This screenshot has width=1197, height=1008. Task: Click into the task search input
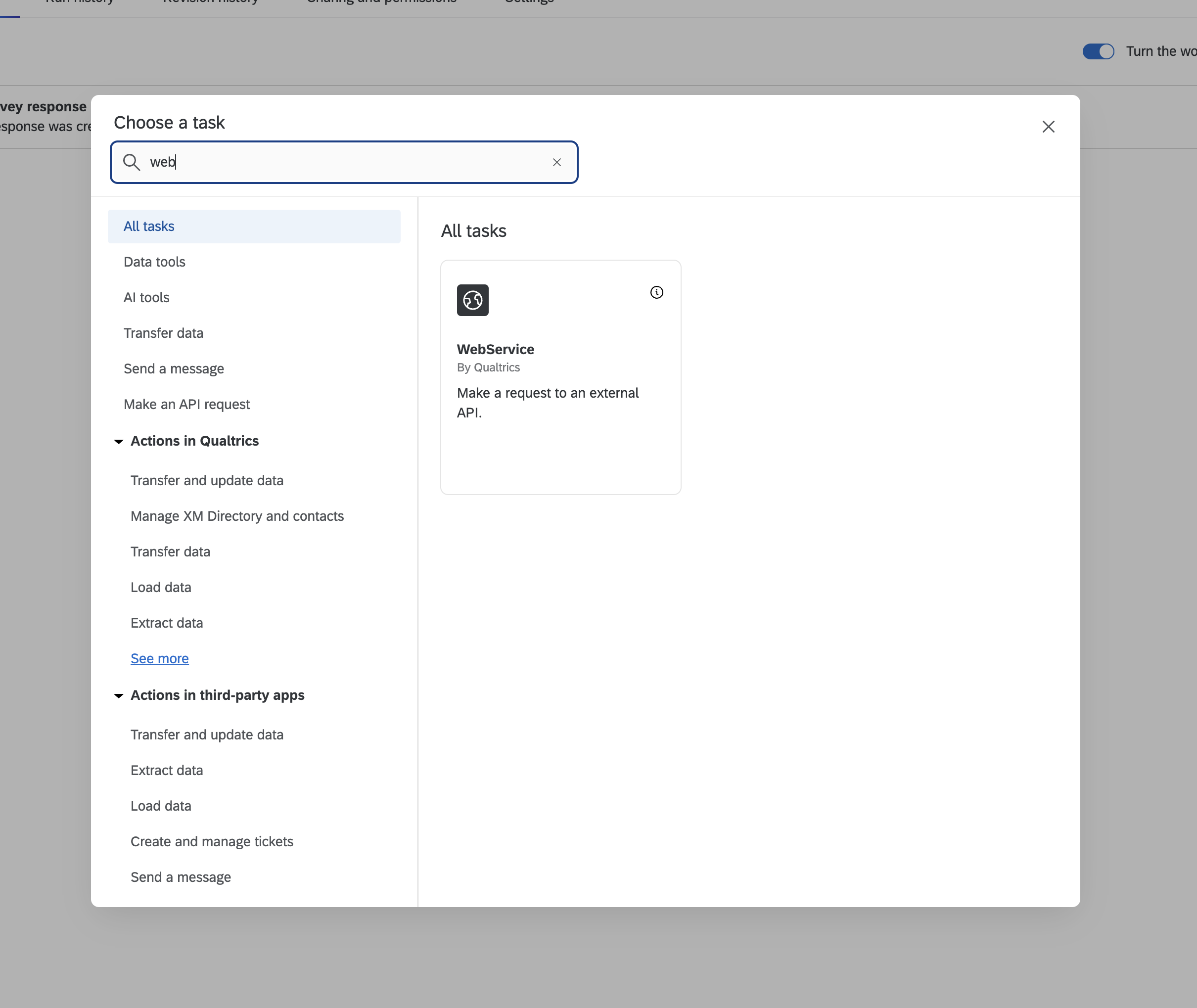tap(343, 162)
